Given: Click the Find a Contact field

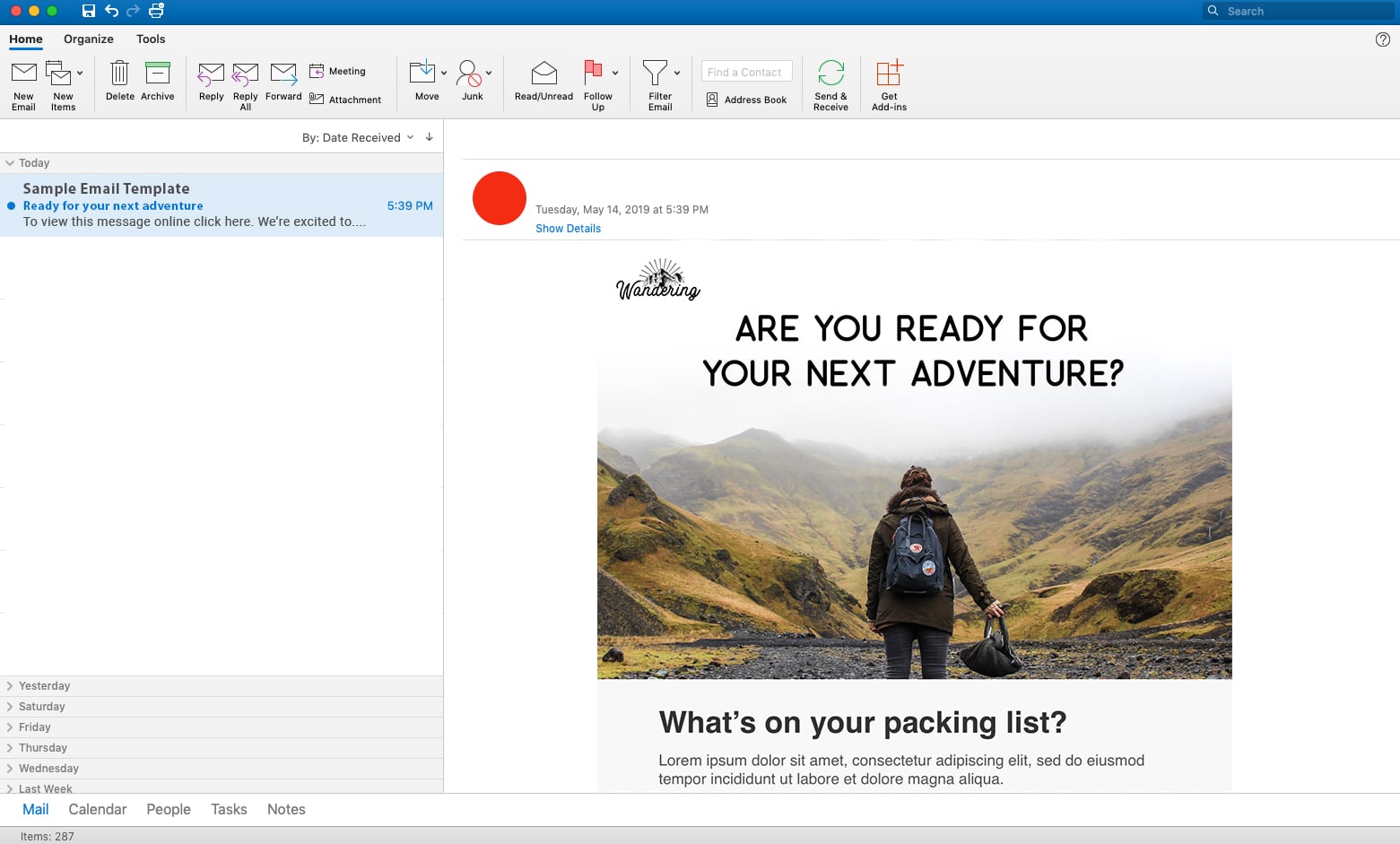Looking at the screenshot, I should tap(745, 71).
